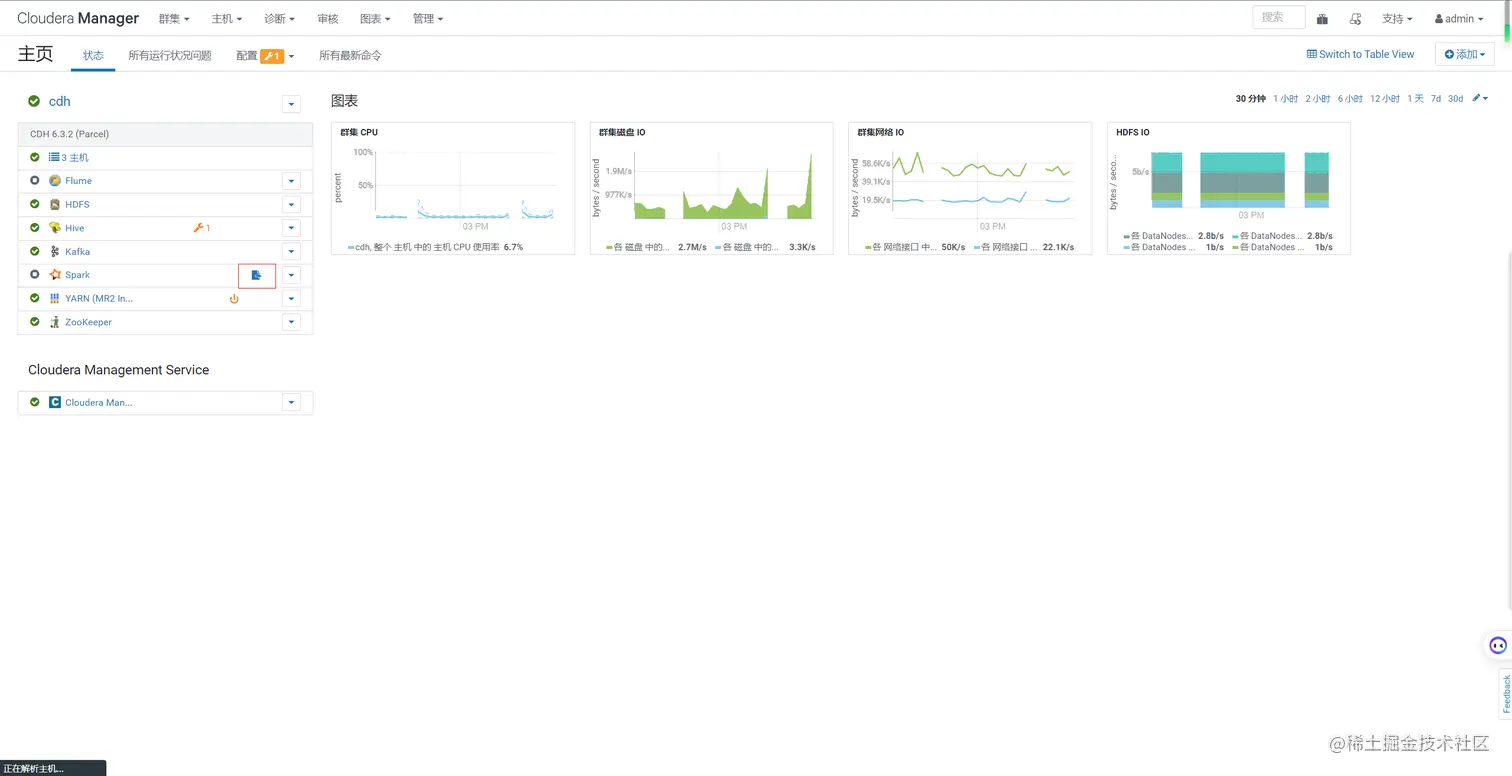Click the HDFS service icon
1512x776 pixels.
tap(55, 204)
